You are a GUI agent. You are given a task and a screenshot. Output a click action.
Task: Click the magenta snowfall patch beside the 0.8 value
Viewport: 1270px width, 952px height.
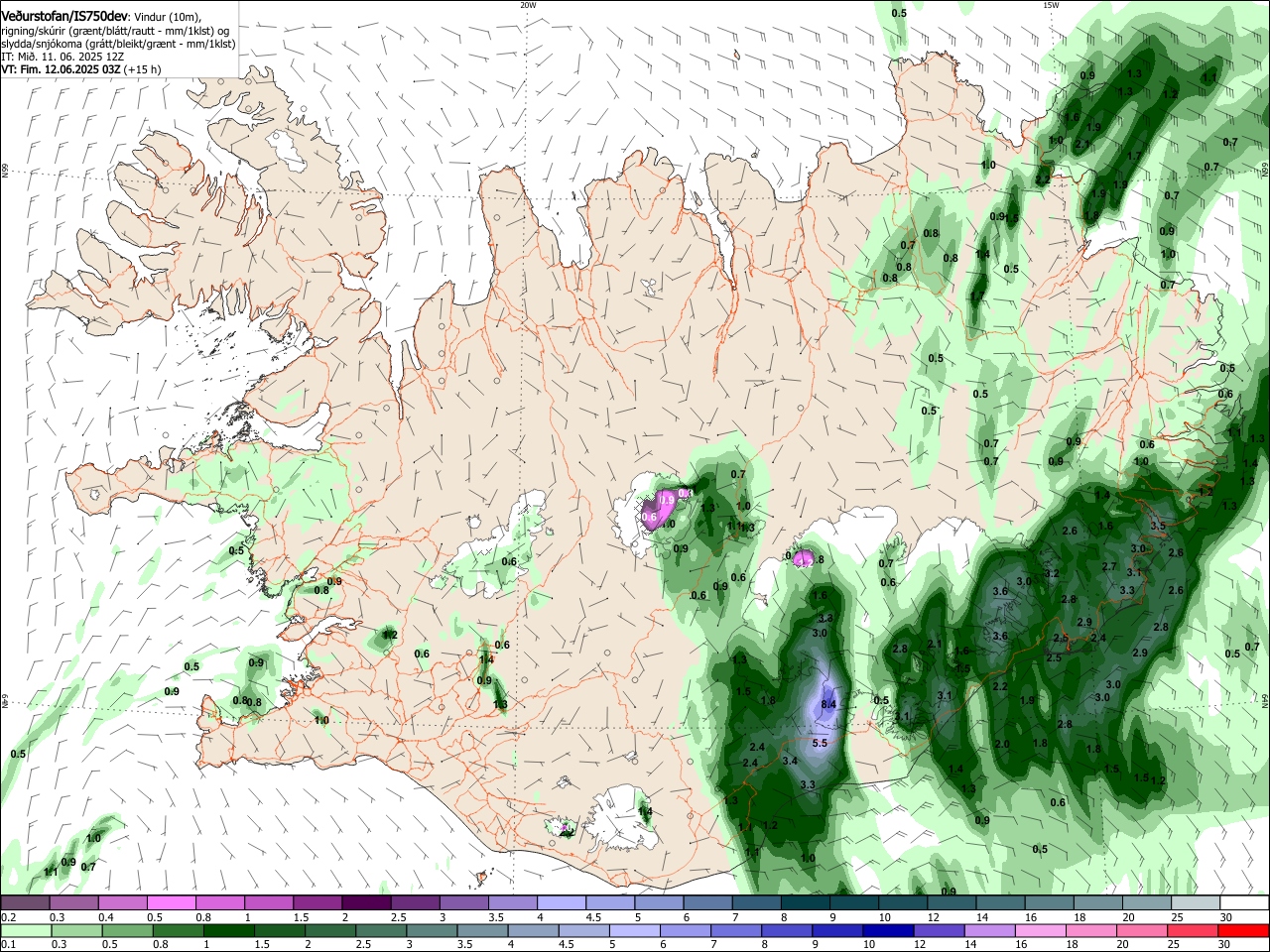804,559
